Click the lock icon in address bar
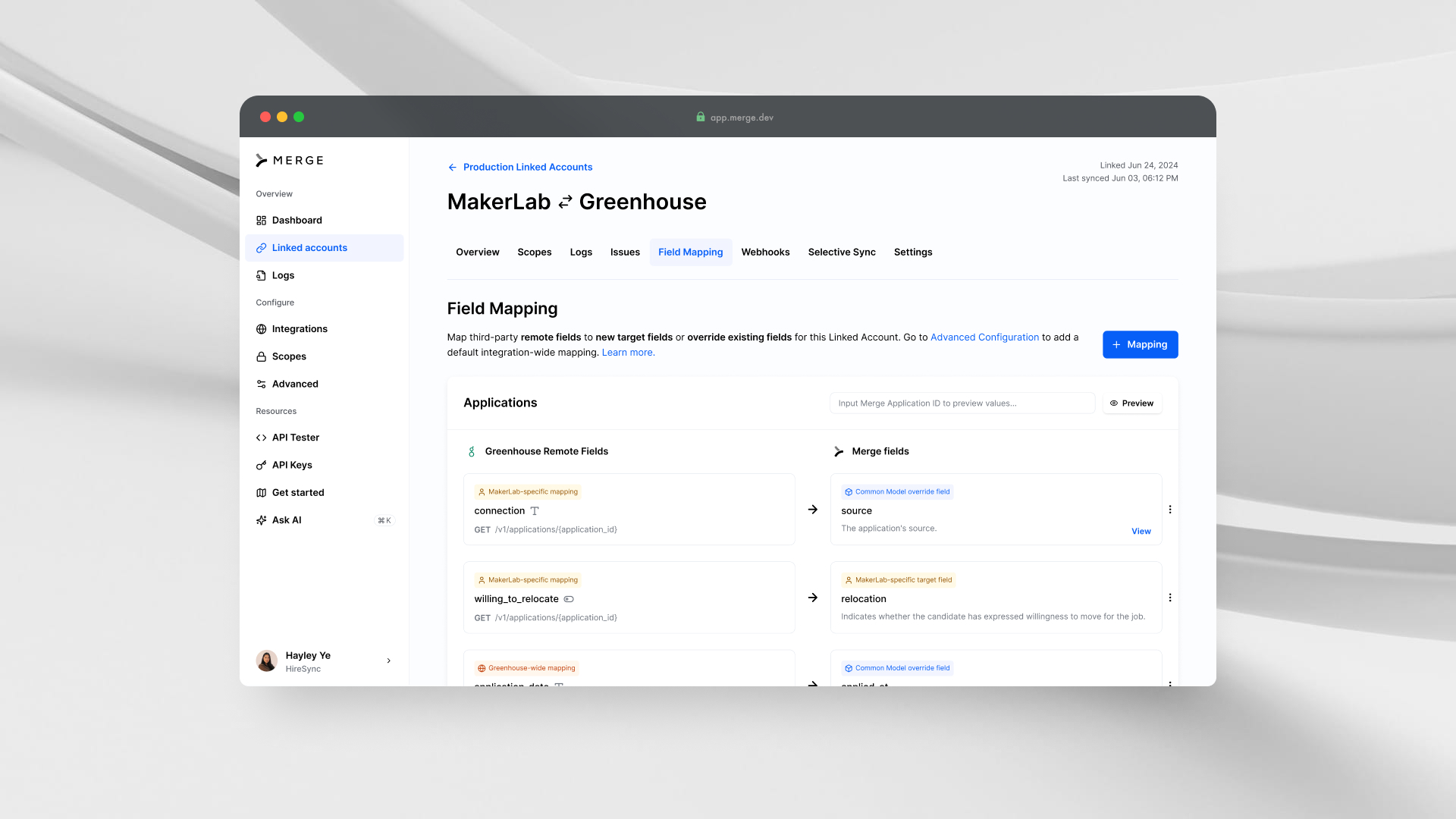 700,117
